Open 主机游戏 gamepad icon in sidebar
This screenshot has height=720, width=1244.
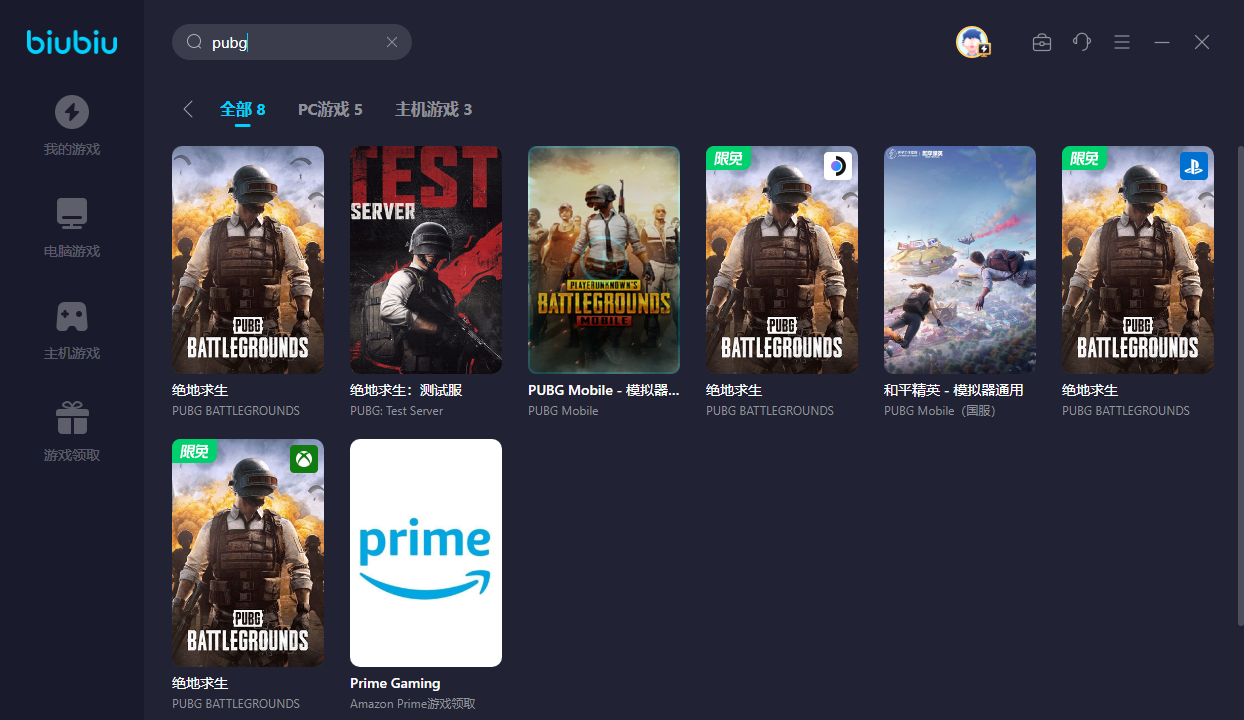click(x=72, y=316)
